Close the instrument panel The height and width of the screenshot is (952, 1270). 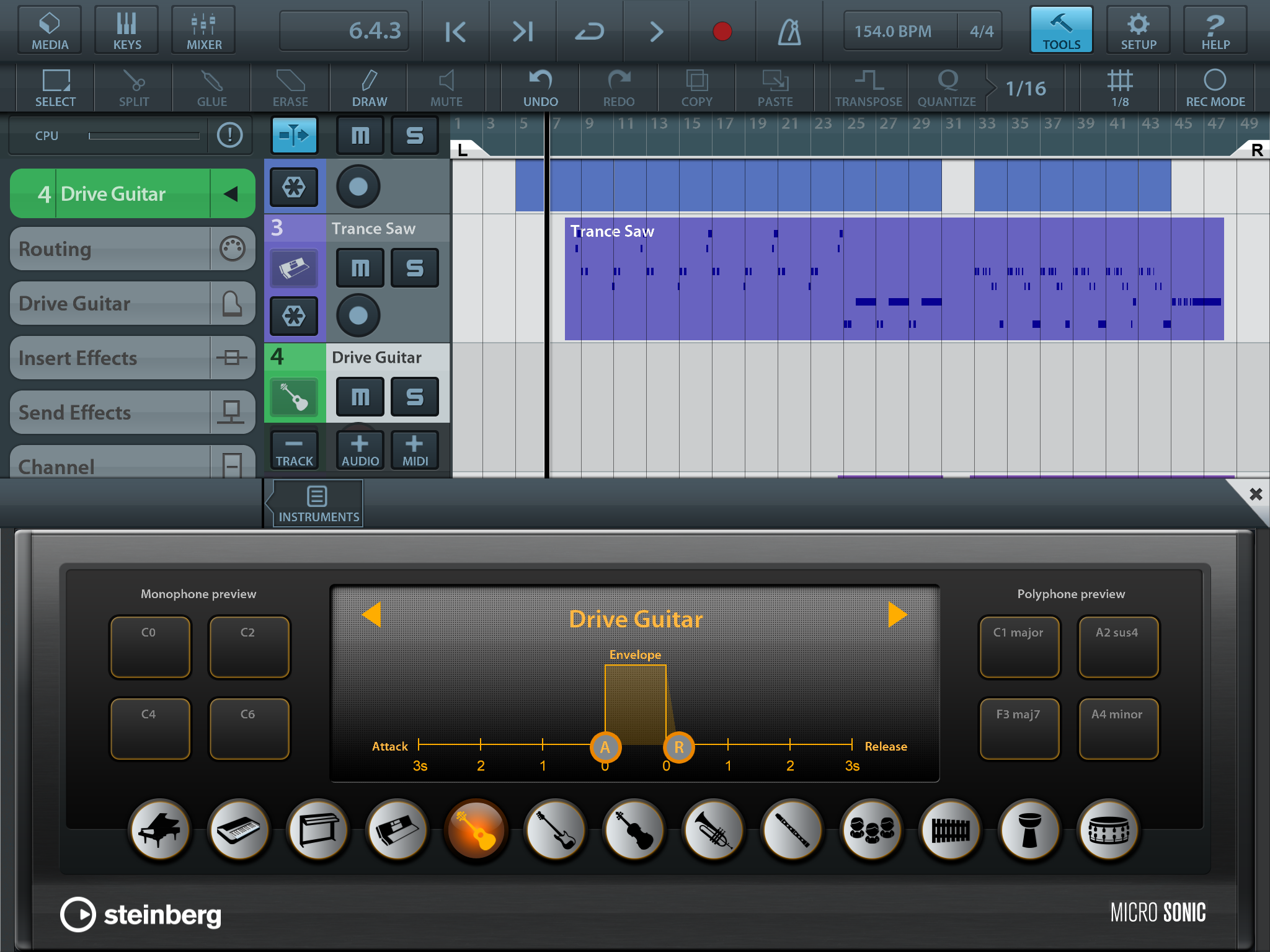pyautogui.click(x=1255, y=494)
